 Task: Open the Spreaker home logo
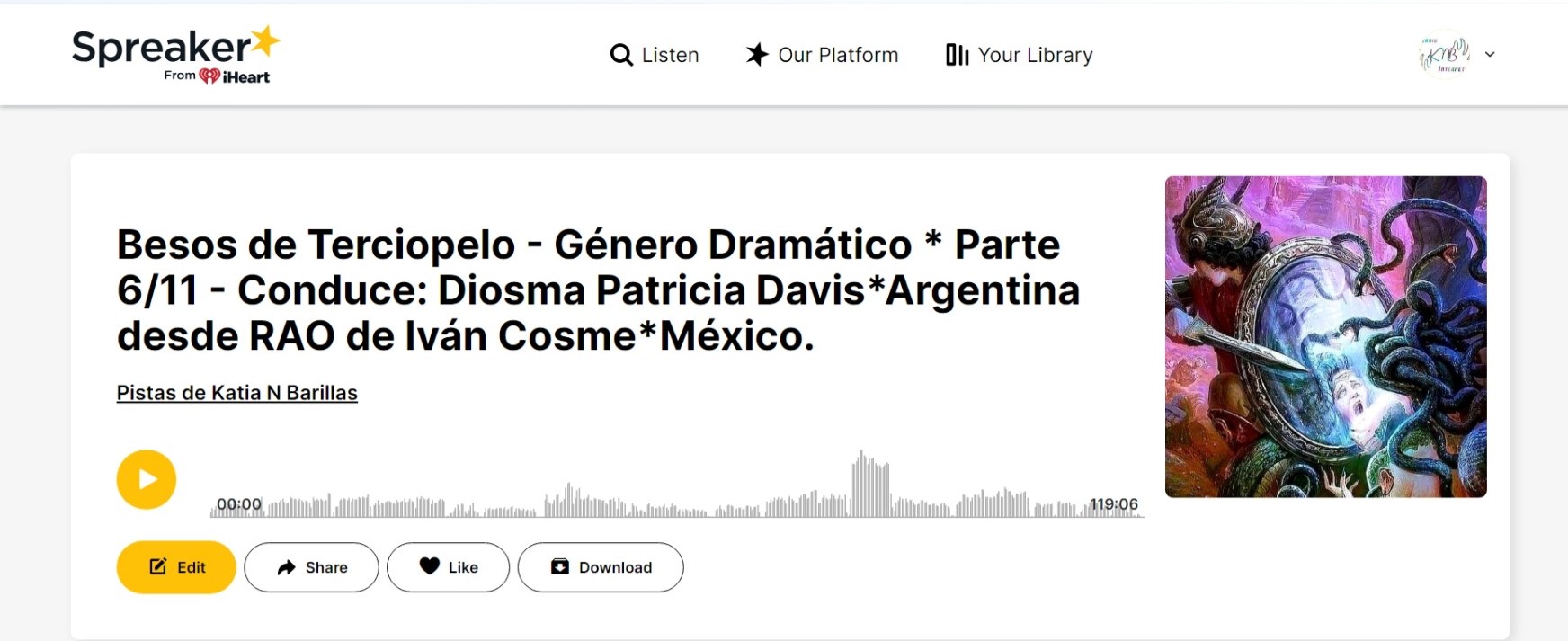click(x=175, y=54)
